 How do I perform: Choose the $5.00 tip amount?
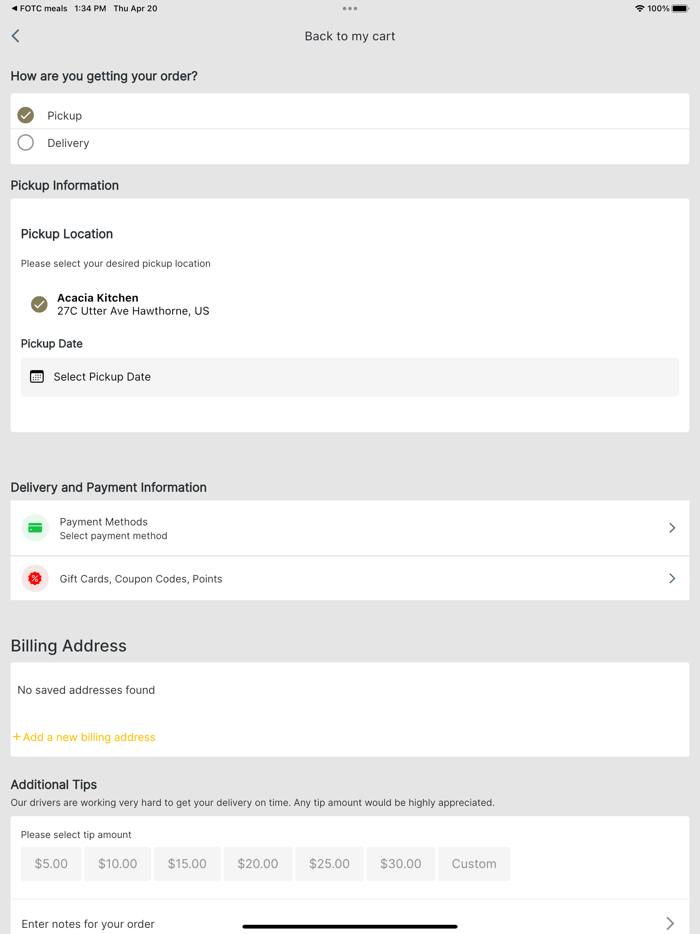[x=51, y=864]
